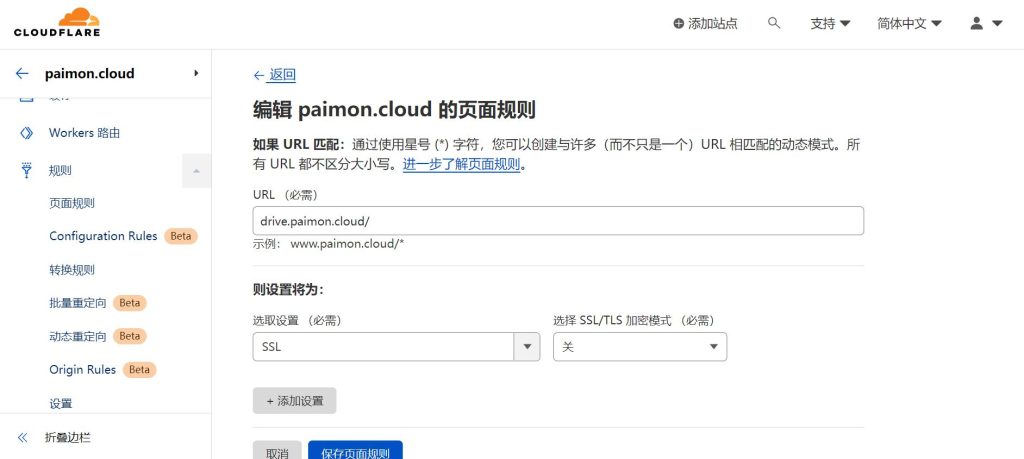The width and height of the screenshot is (1024, 459).
Task: Click the double-chevron collapse sidebar icon
Action: 23,437
